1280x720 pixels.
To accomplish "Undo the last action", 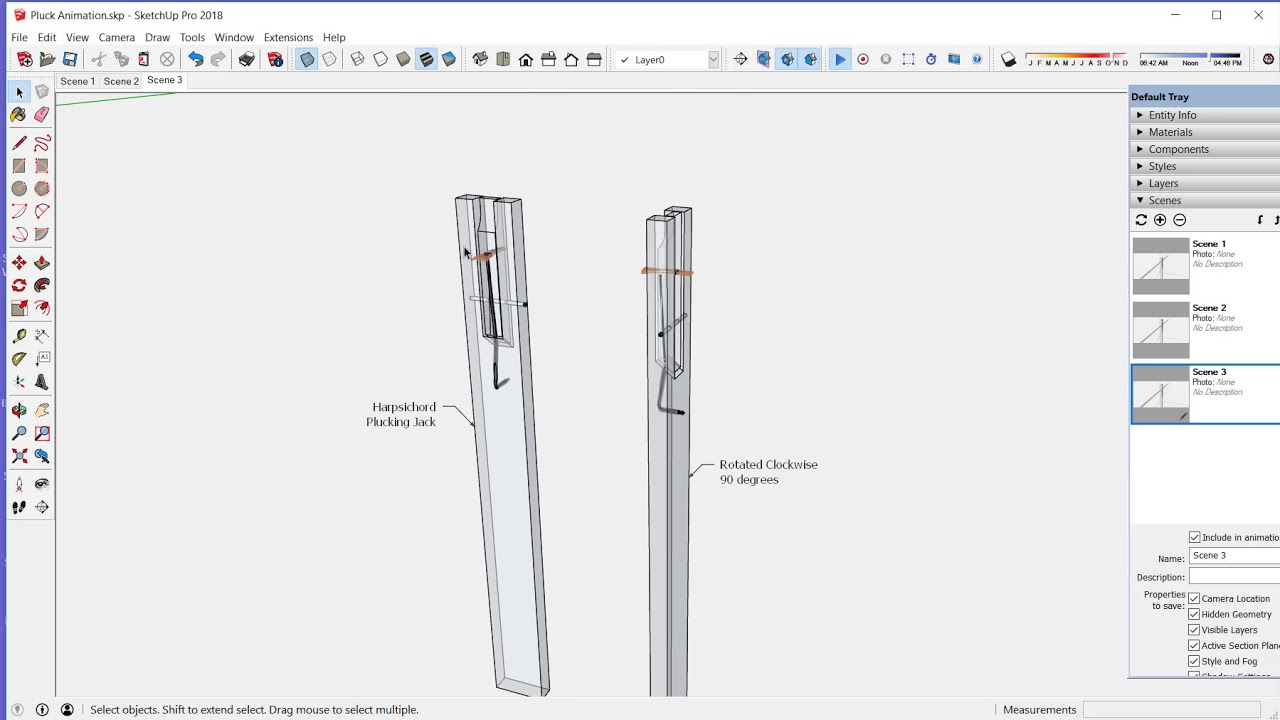I will coord(195,60).
